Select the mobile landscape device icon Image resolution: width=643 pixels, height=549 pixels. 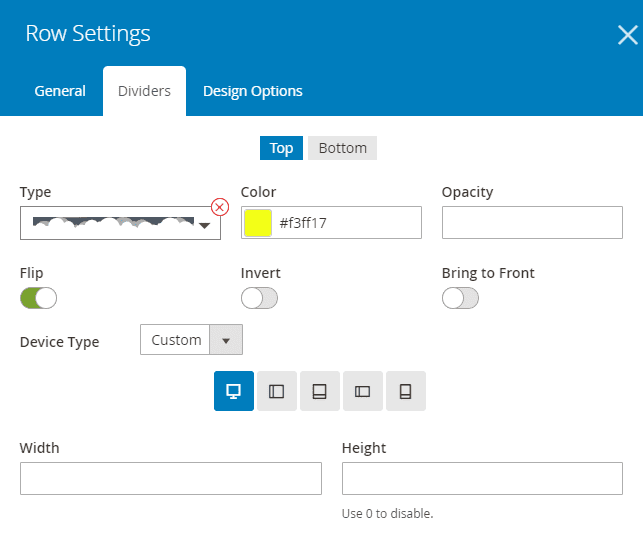click(x=363, y=391)
